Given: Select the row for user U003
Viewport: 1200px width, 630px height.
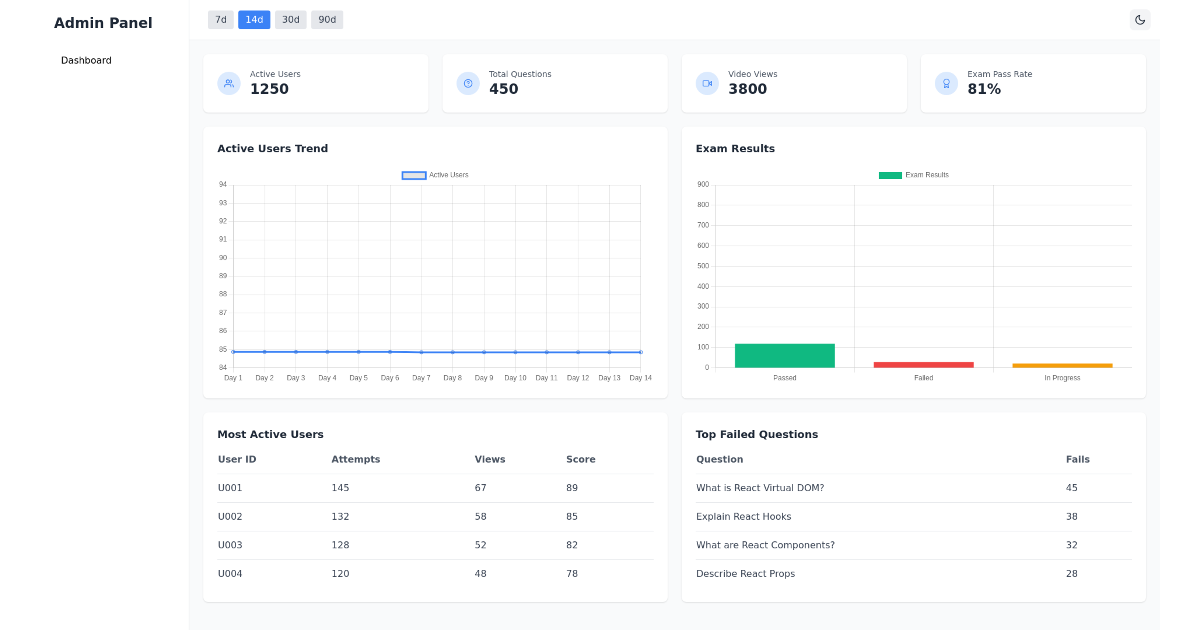Looking at the screenshot, I should (228, 545).
